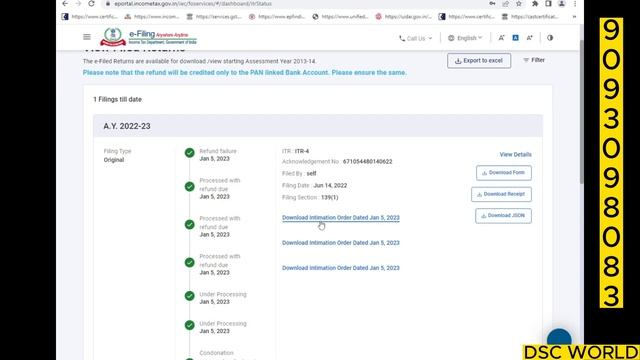
Task: Open the castcertificat bookmark
Action: point(530,17)
